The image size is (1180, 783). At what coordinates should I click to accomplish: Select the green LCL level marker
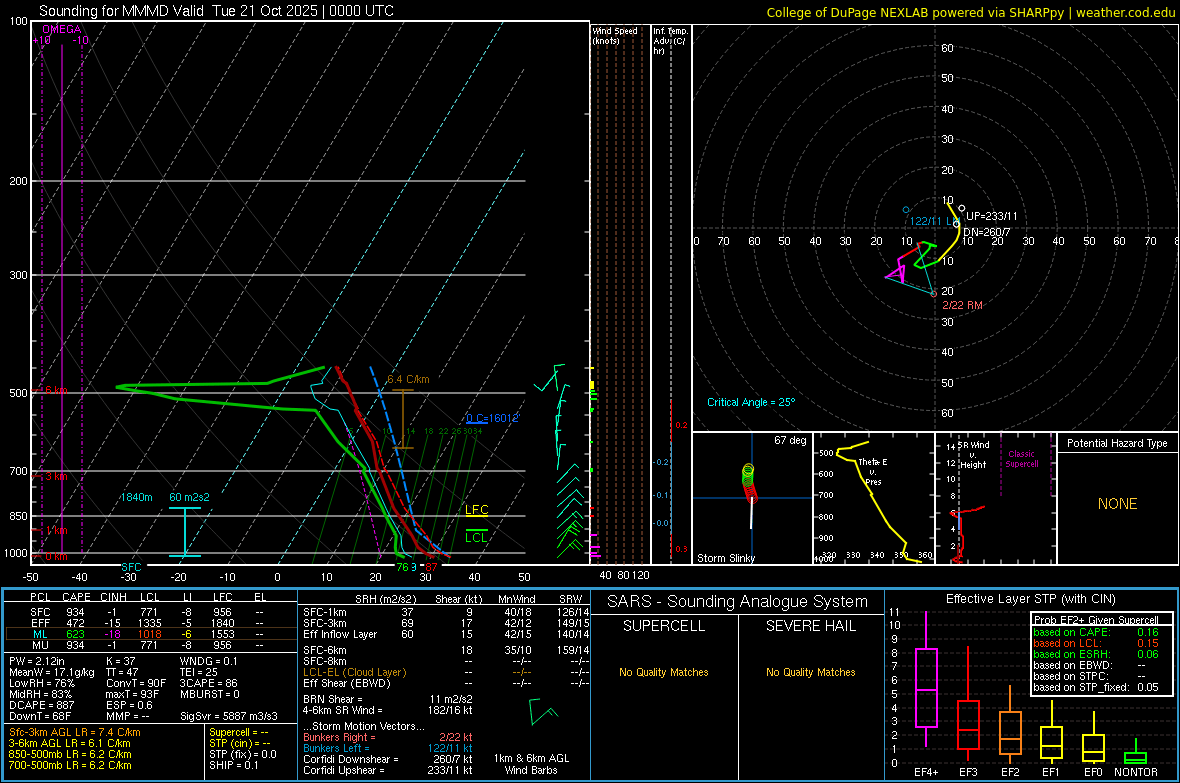click(x=477, y=536)
